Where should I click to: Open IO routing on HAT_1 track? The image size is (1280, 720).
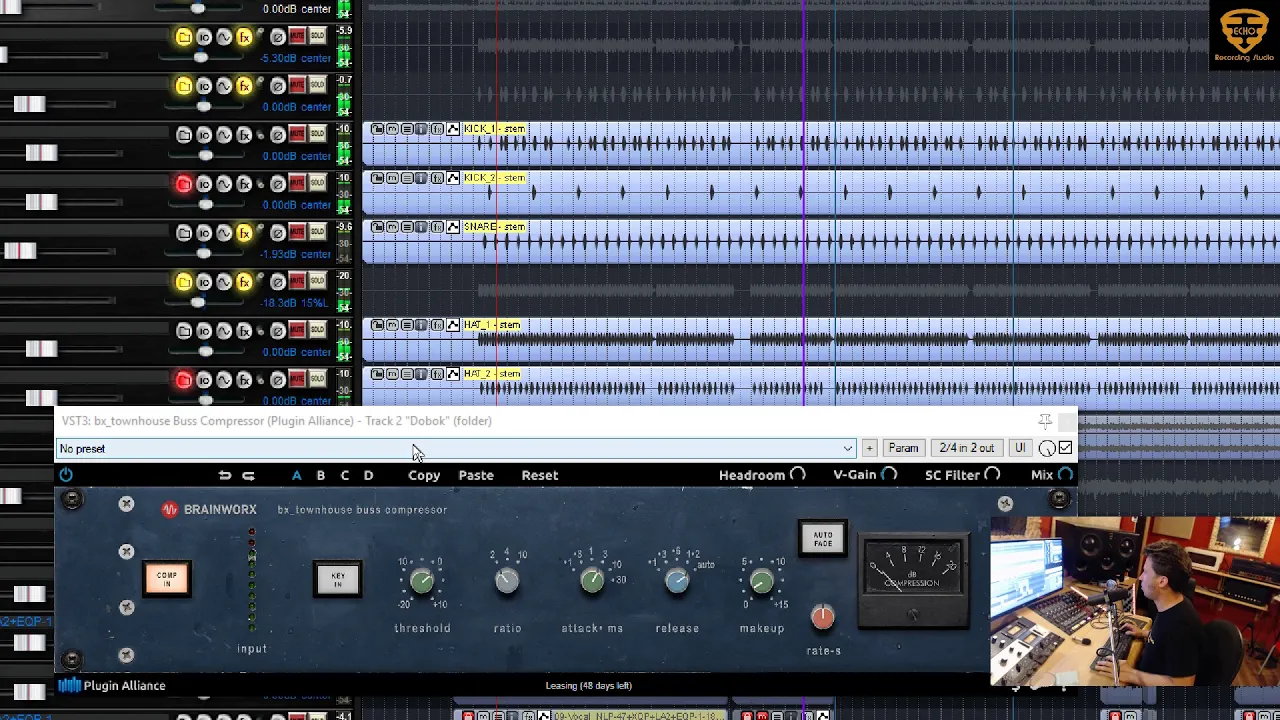204,331
